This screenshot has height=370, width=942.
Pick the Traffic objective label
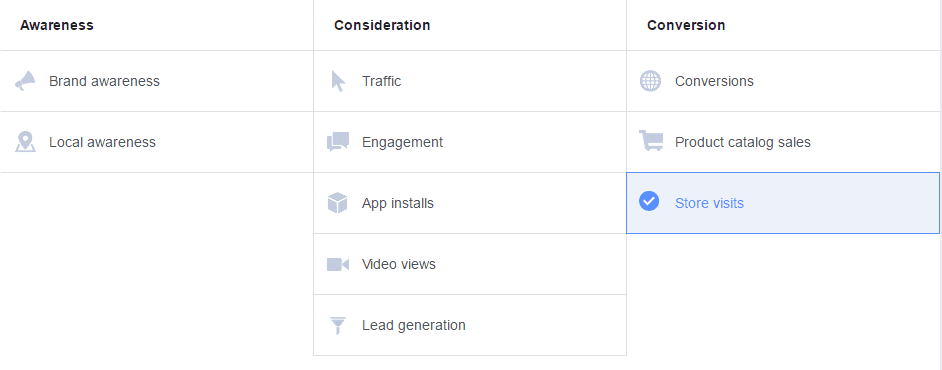pos(381,81)
